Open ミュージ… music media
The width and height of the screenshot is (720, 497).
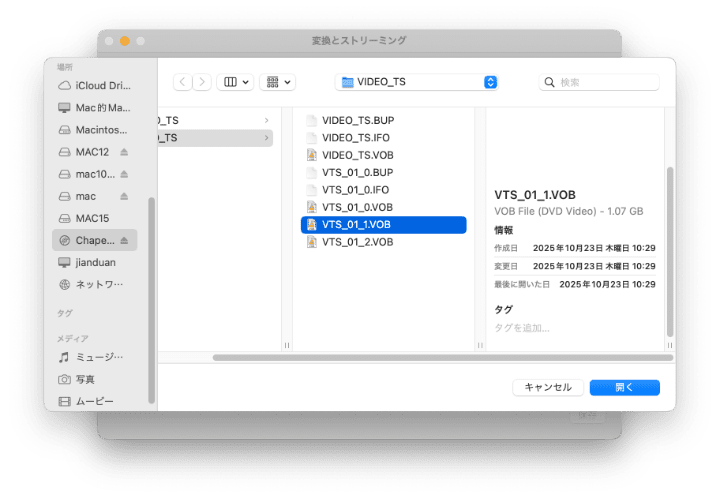95,357
